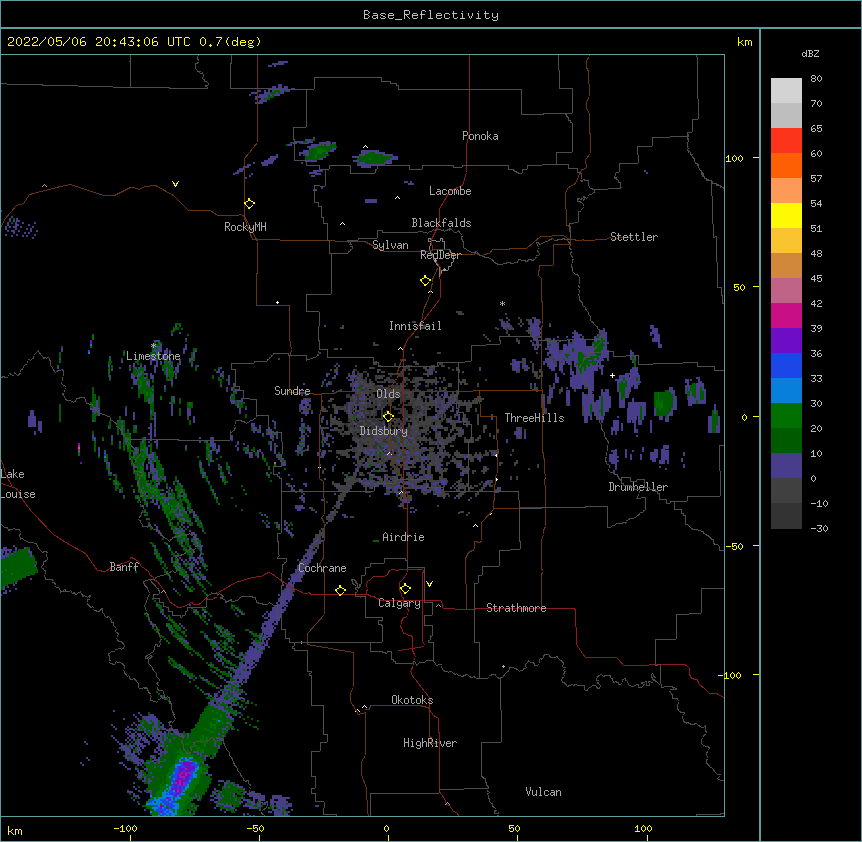
Task: Click the Base_Reflectivity title
Action: coord(431,15)
